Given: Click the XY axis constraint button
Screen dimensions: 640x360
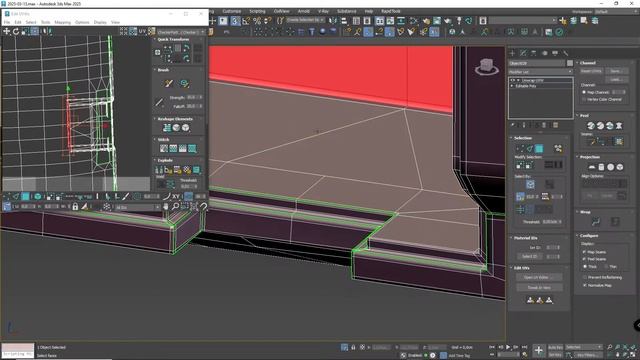Looking at the screenshot, I should click(x=176, y=197).
